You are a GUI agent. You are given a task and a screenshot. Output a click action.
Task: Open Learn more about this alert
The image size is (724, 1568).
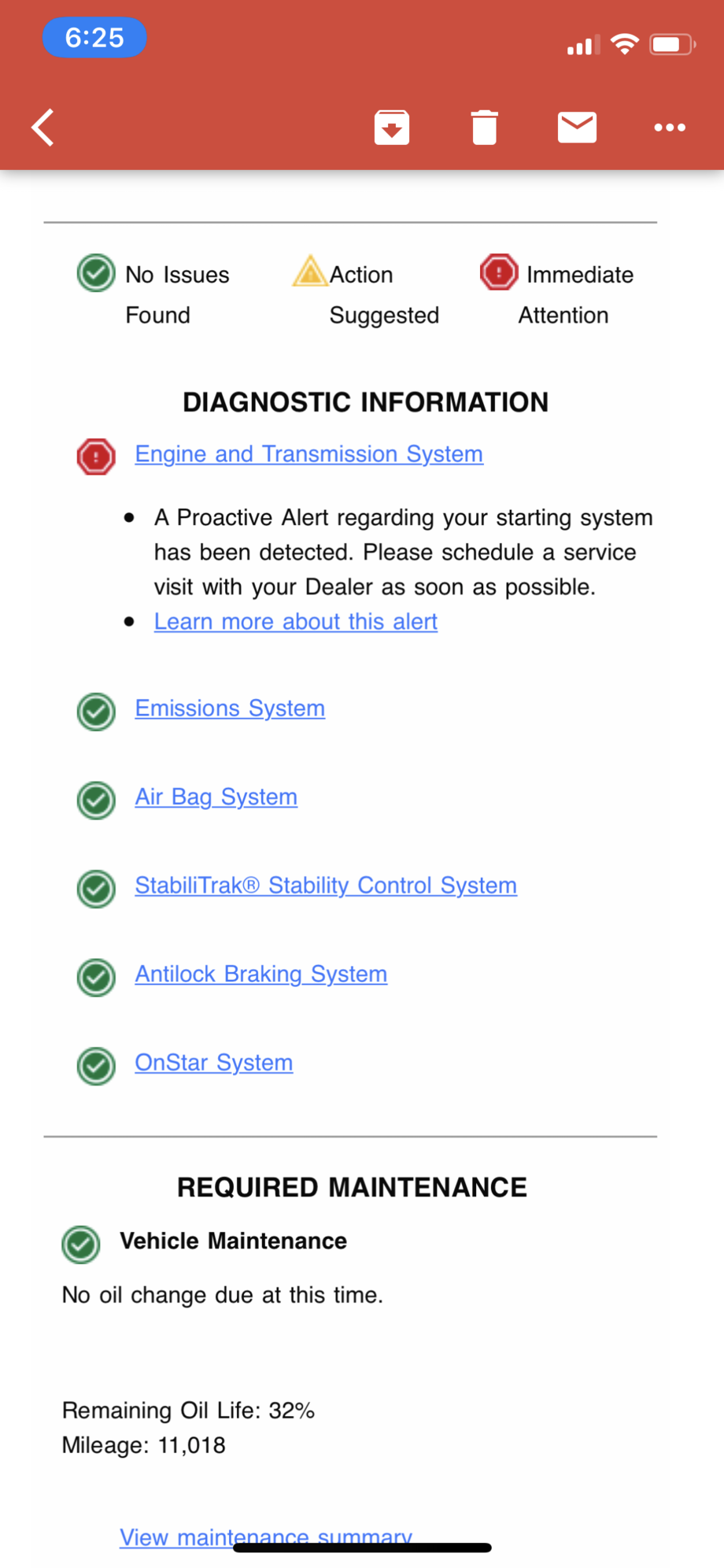(x=295, y=622)
